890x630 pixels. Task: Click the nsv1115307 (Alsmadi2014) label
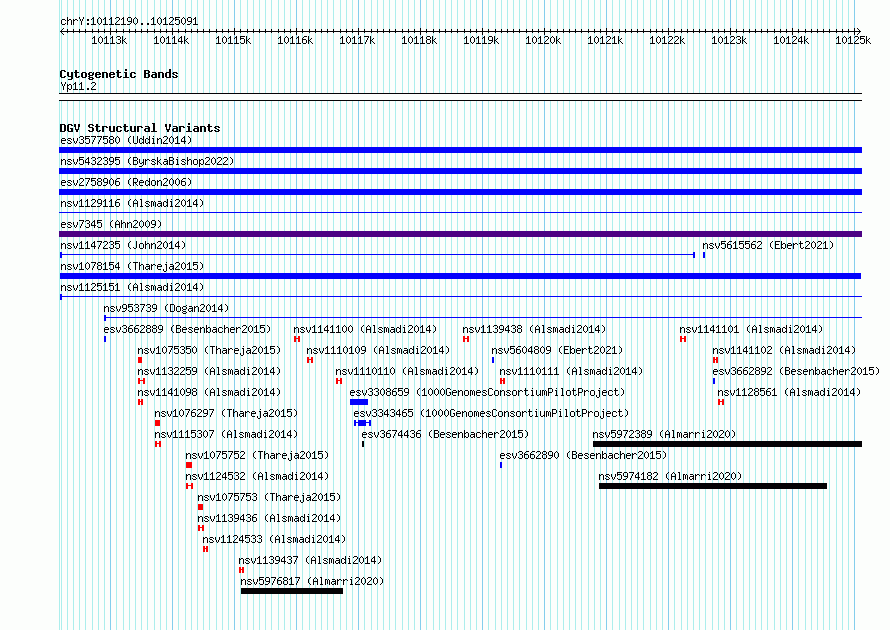pos(226,434)
